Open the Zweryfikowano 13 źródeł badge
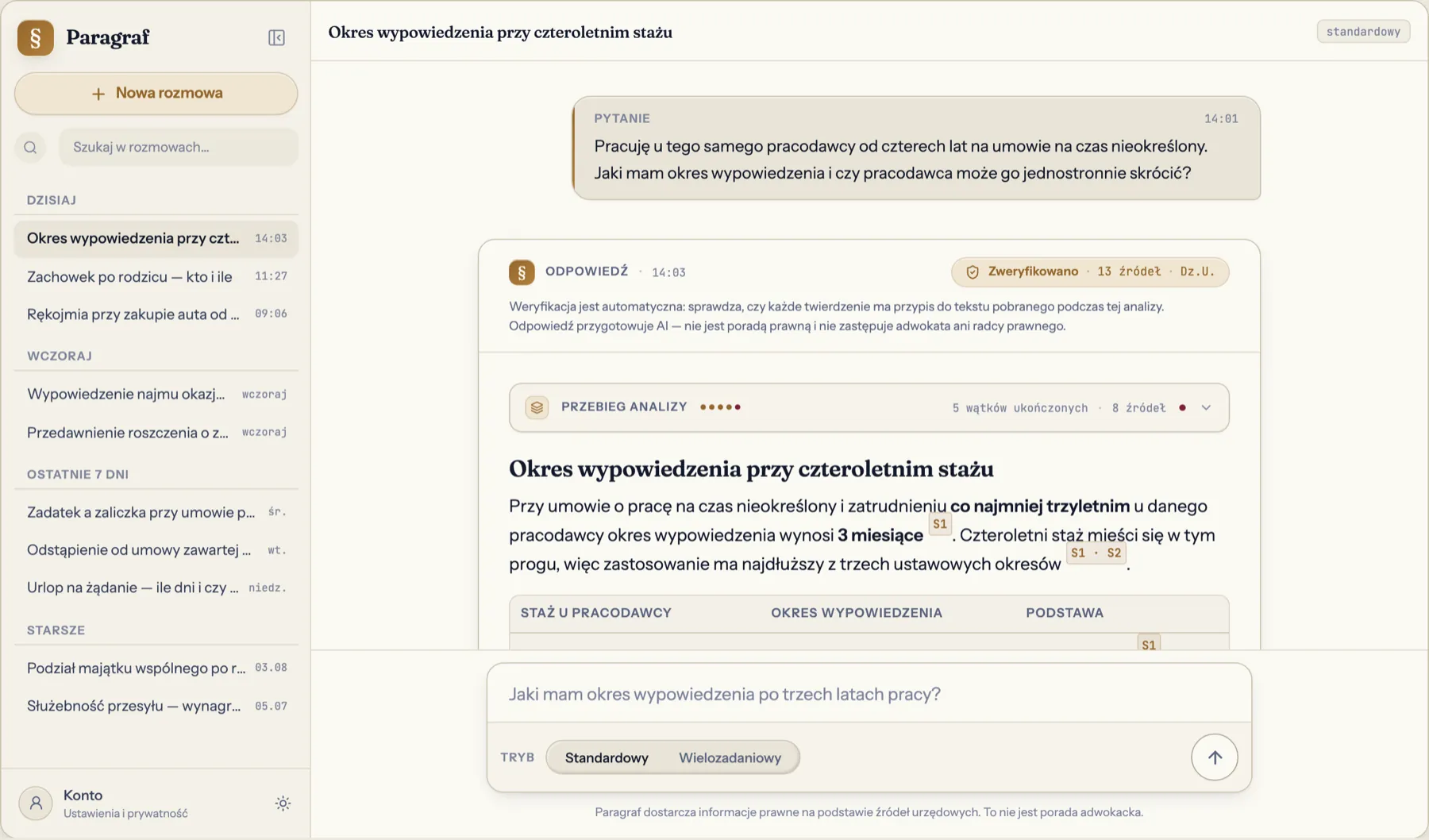 (x=1090, y=272)
